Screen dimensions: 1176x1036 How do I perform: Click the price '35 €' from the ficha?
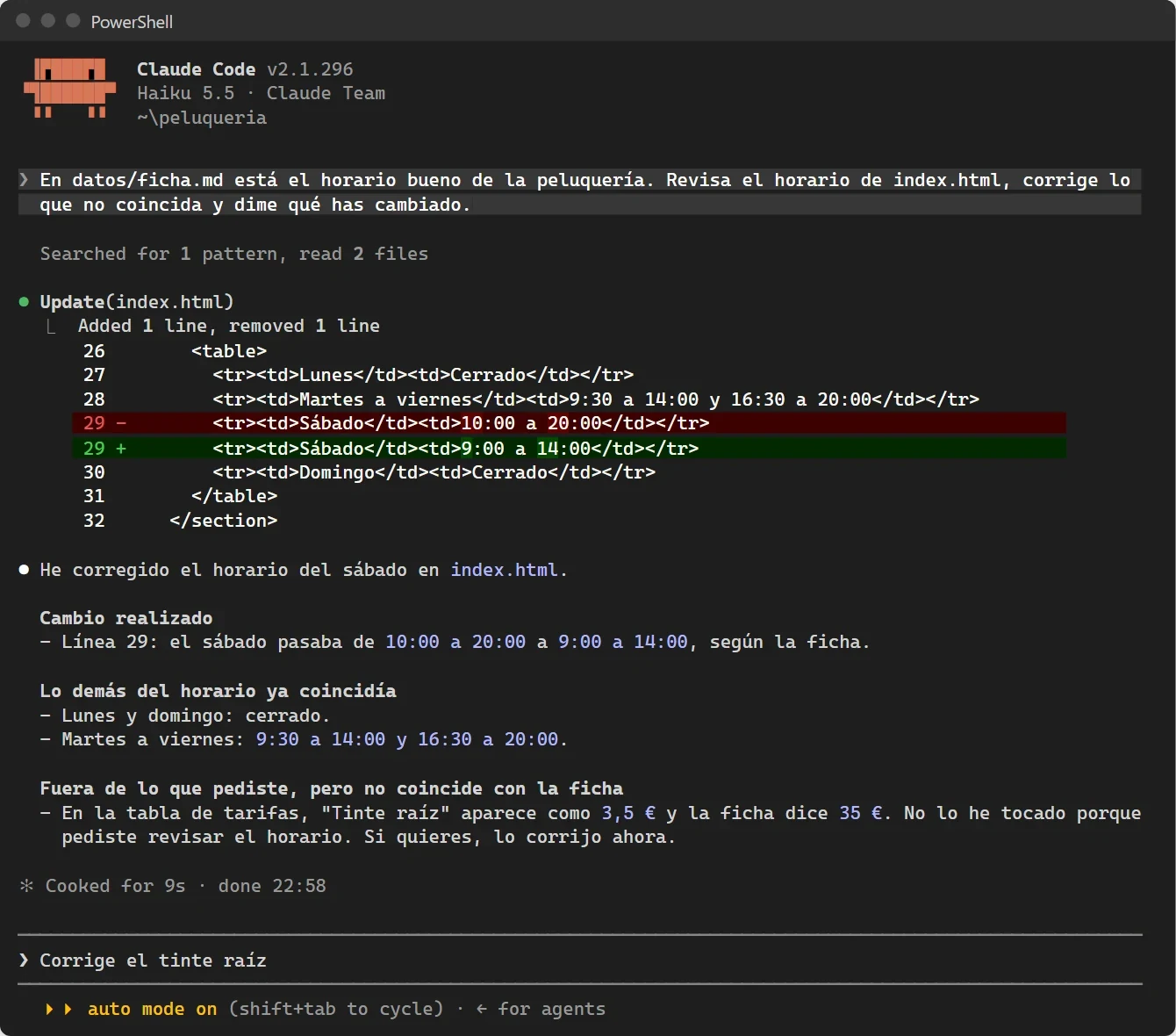point(860,813)
